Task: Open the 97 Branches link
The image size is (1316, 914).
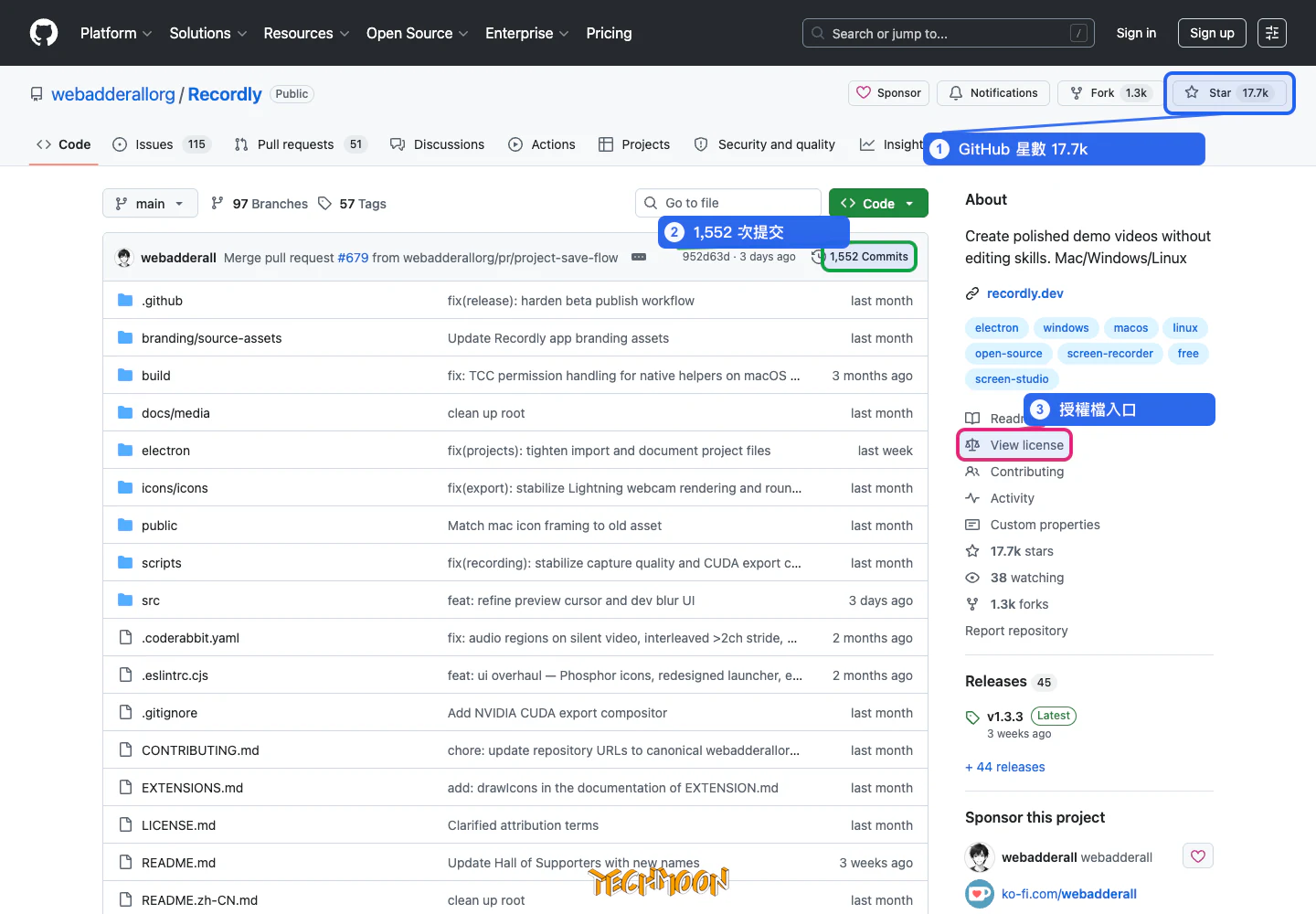Action: pyautogui.click(x=260, y=204)
